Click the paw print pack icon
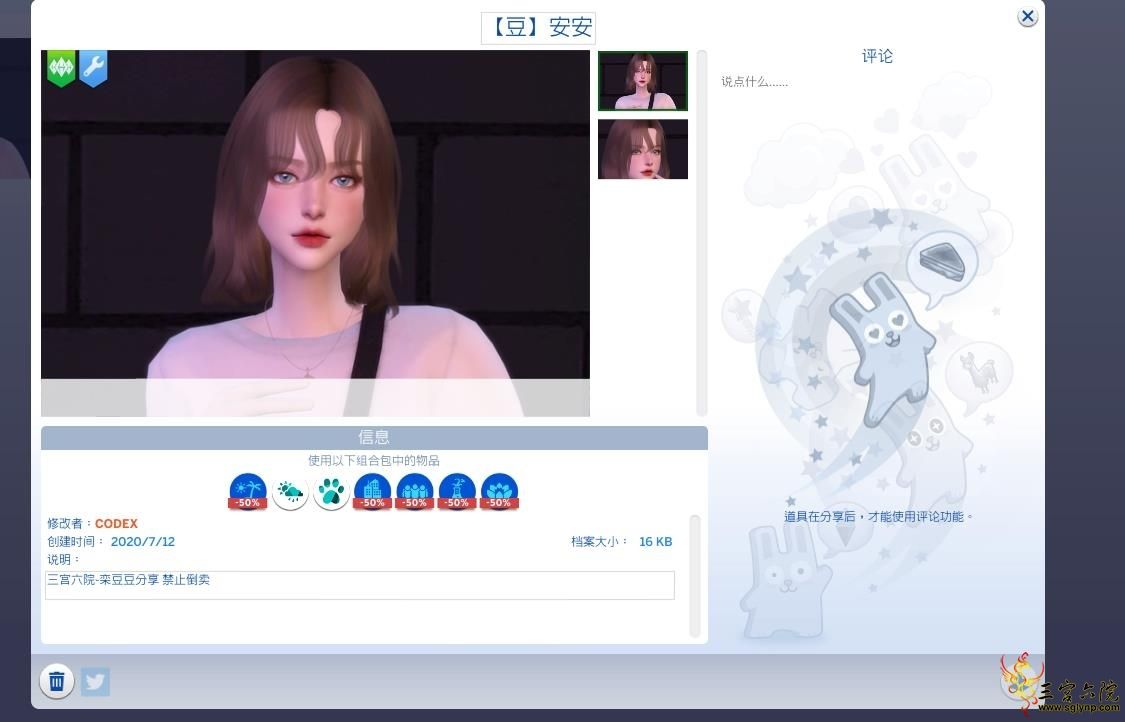 331,492
